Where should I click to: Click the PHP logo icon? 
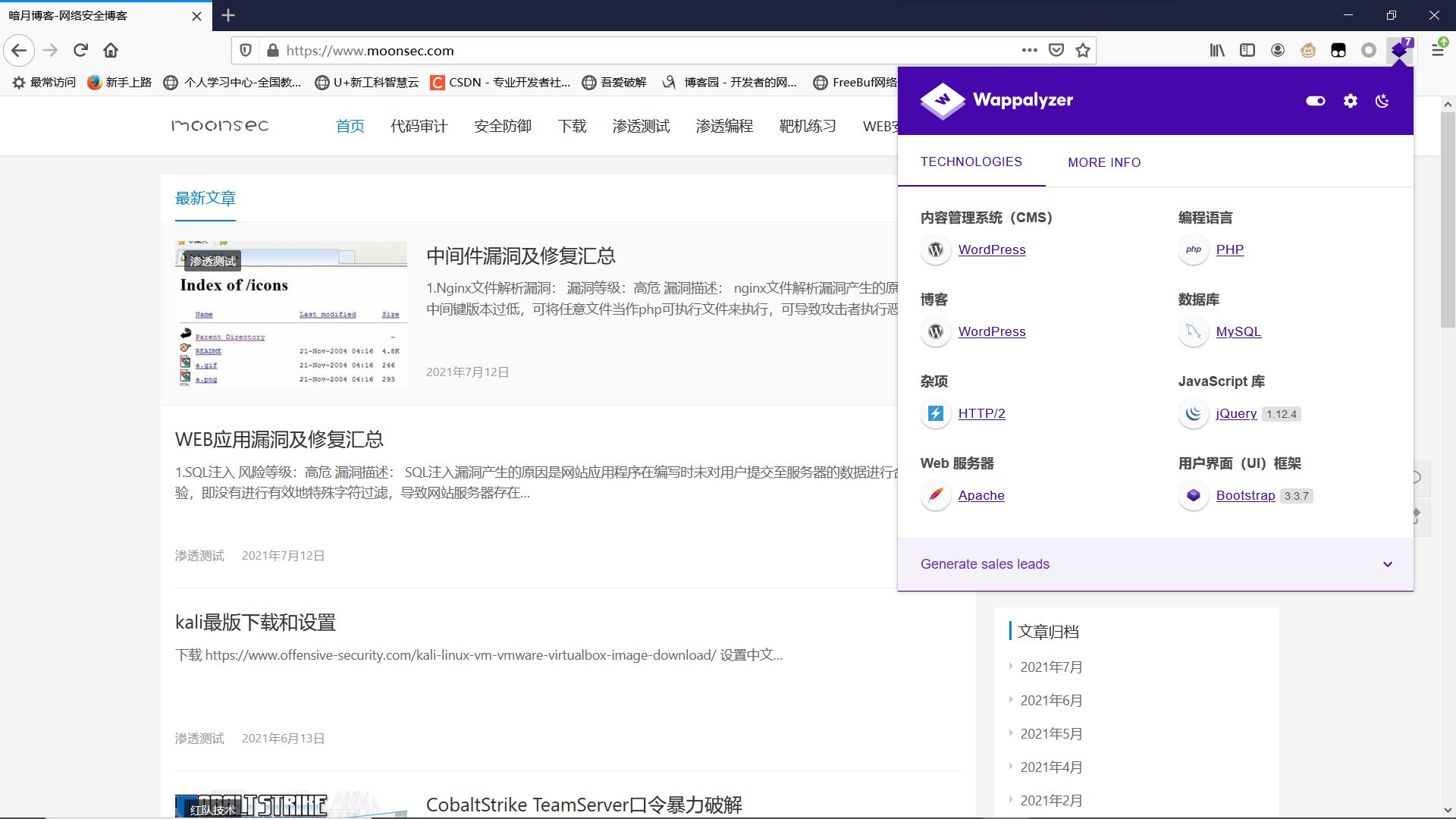tap(1194, 249)
